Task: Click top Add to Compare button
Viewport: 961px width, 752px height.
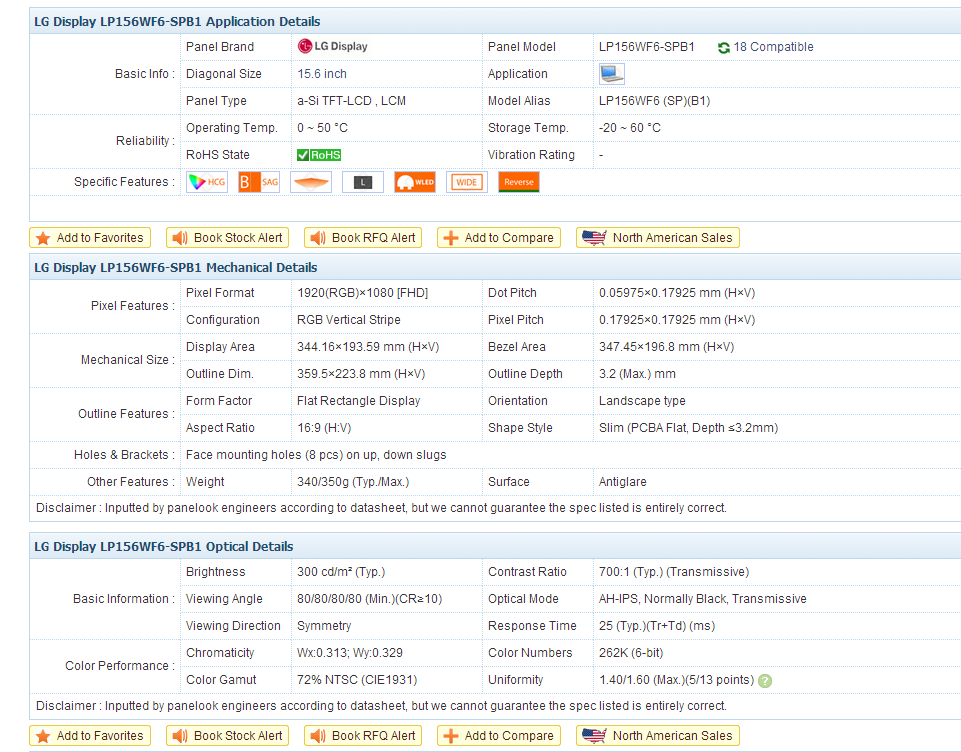Action: point(499,238)
